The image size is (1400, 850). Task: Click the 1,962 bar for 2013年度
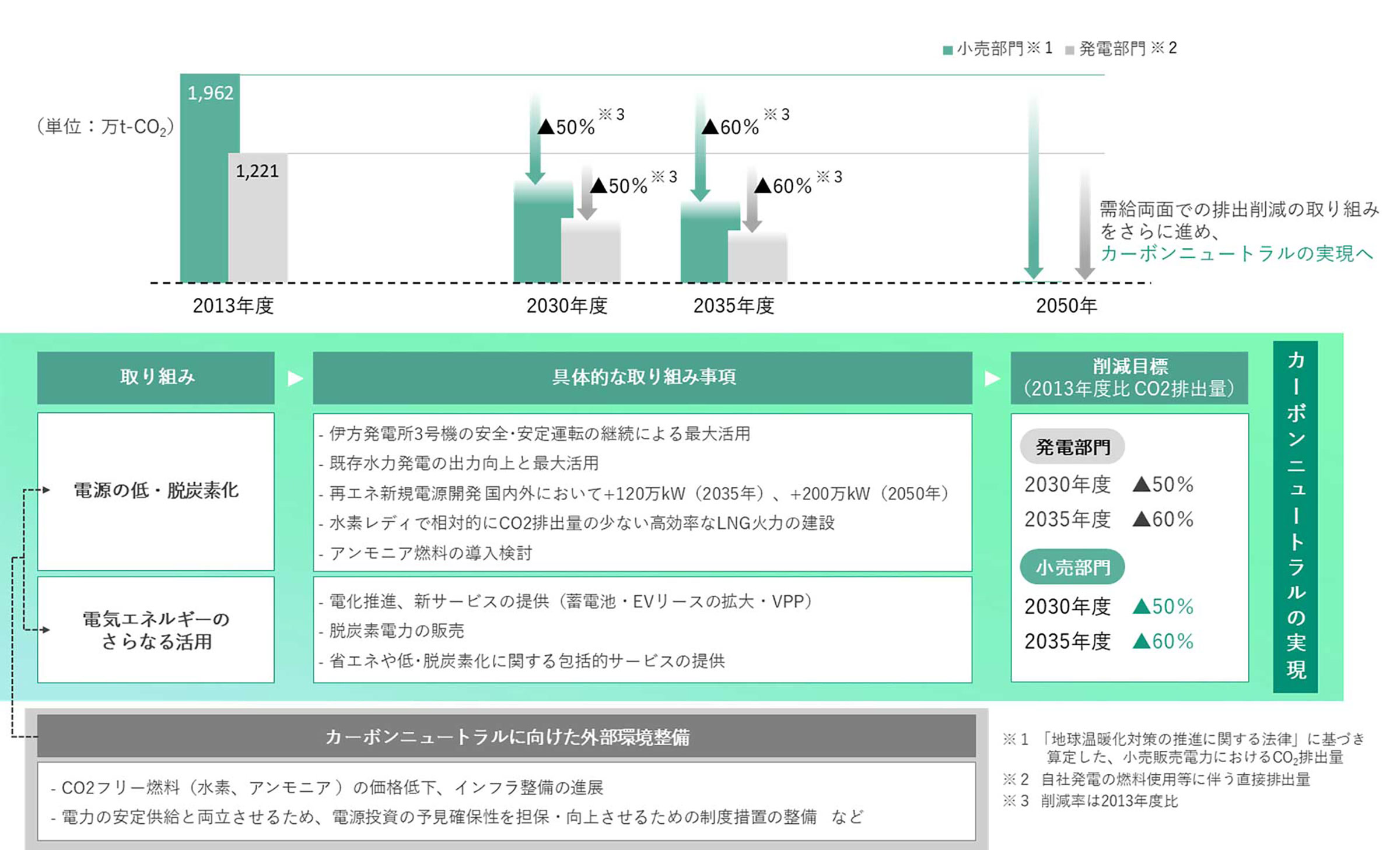[210, 175]
